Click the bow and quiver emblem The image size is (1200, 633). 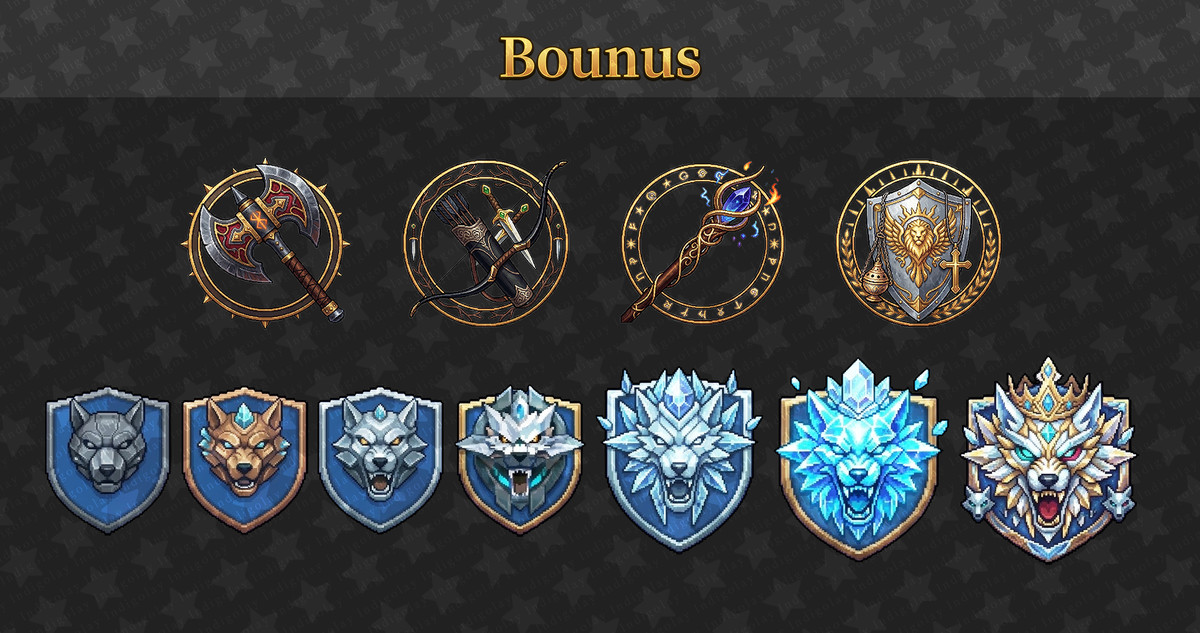(486, 240)
